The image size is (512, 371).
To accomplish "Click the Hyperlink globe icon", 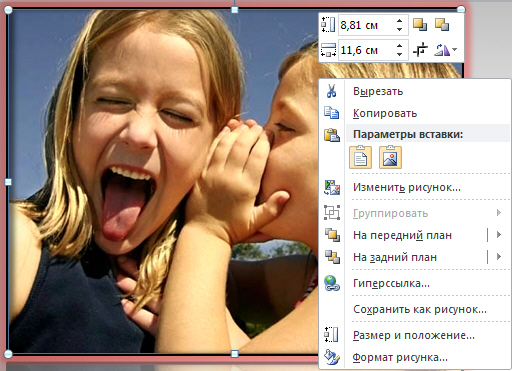I will [332, 283].
